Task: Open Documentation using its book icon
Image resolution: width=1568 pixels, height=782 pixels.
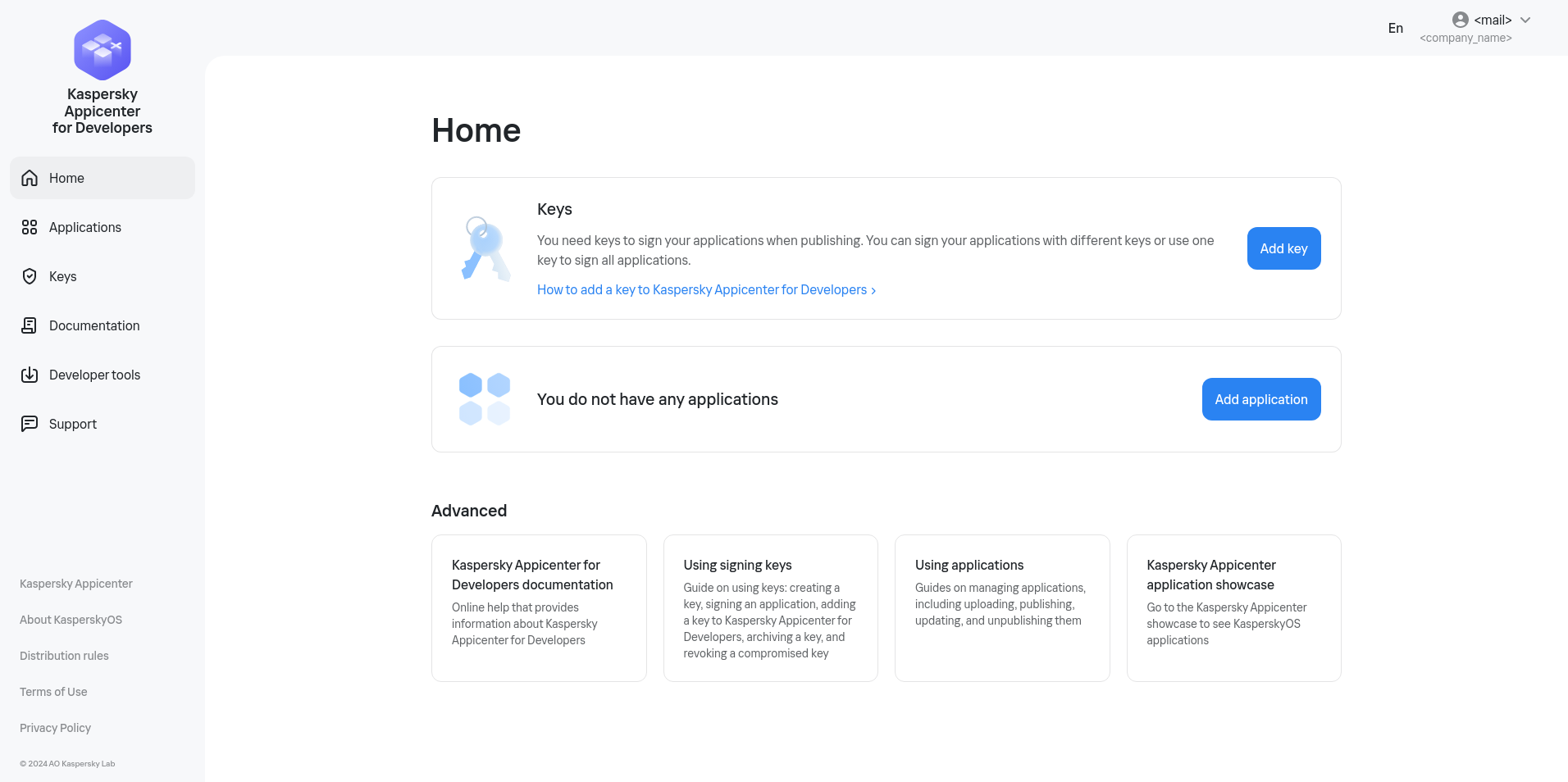Action: click(29, 325)
